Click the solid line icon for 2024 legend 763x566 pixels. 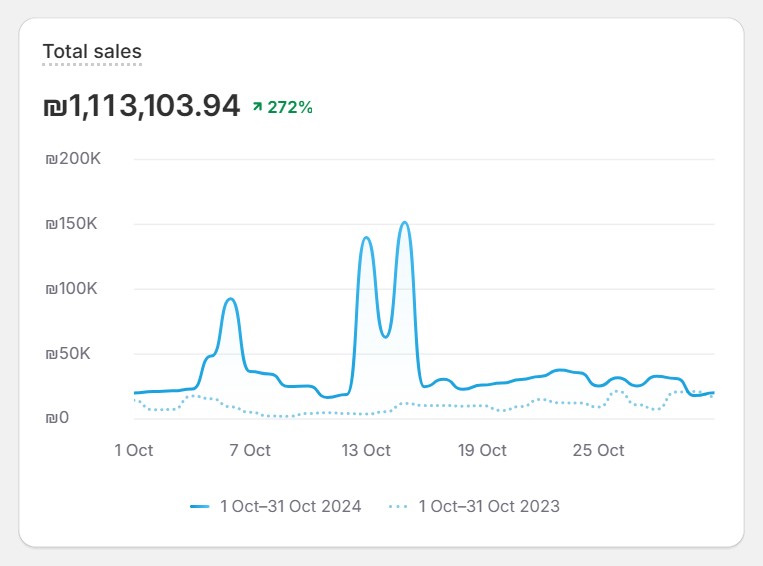pos(200,507)
